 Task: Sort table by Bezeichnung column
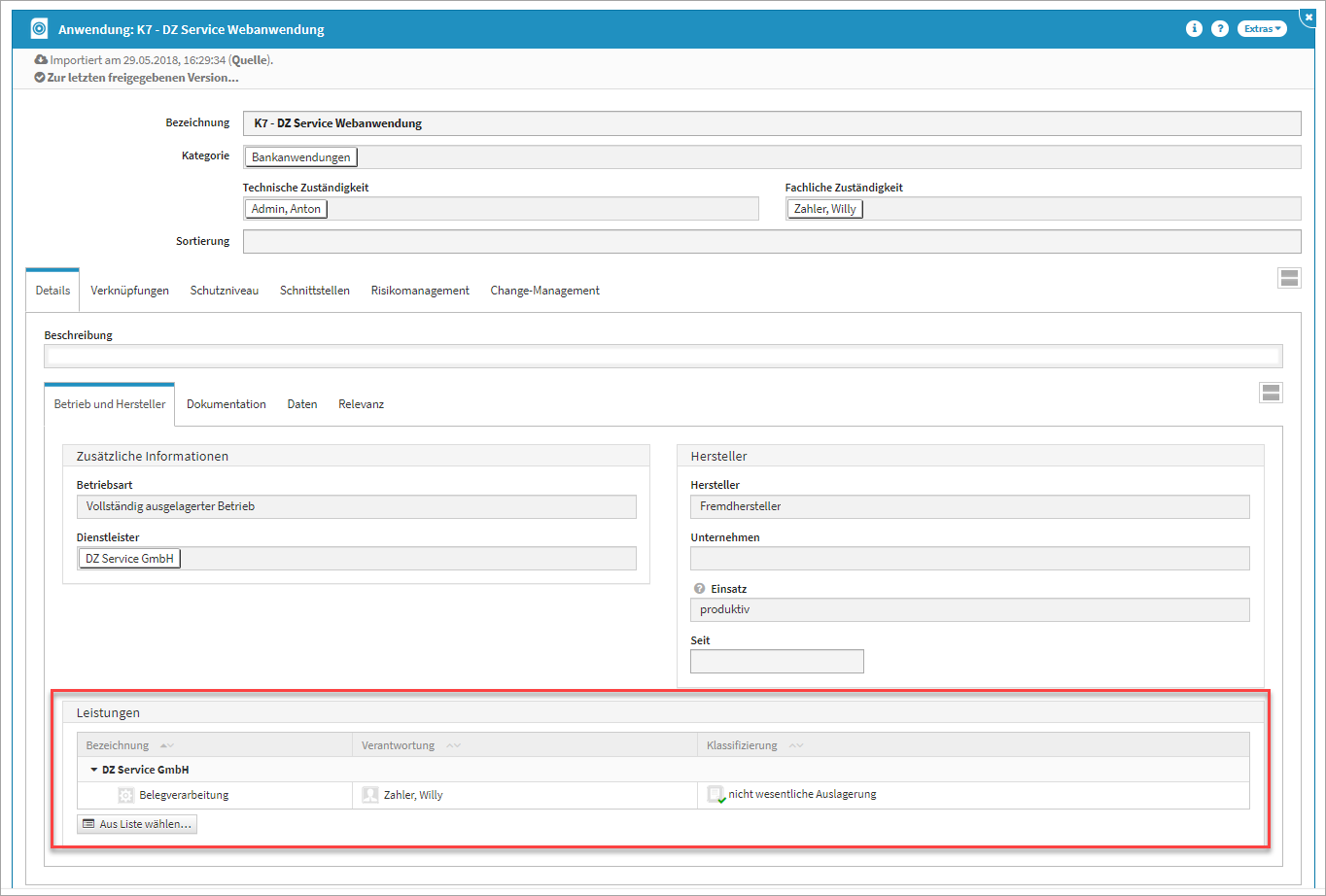118,745
